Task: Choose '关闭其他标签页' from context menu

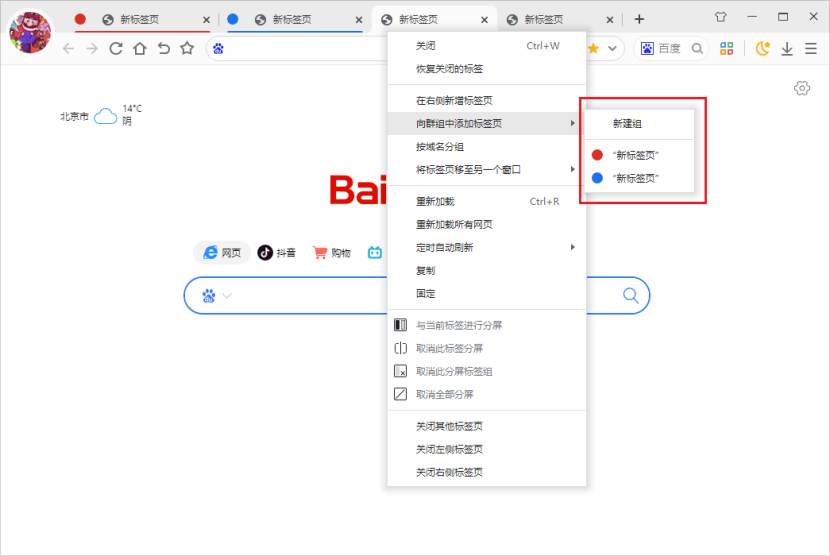Action: click(x=449, y=426)
